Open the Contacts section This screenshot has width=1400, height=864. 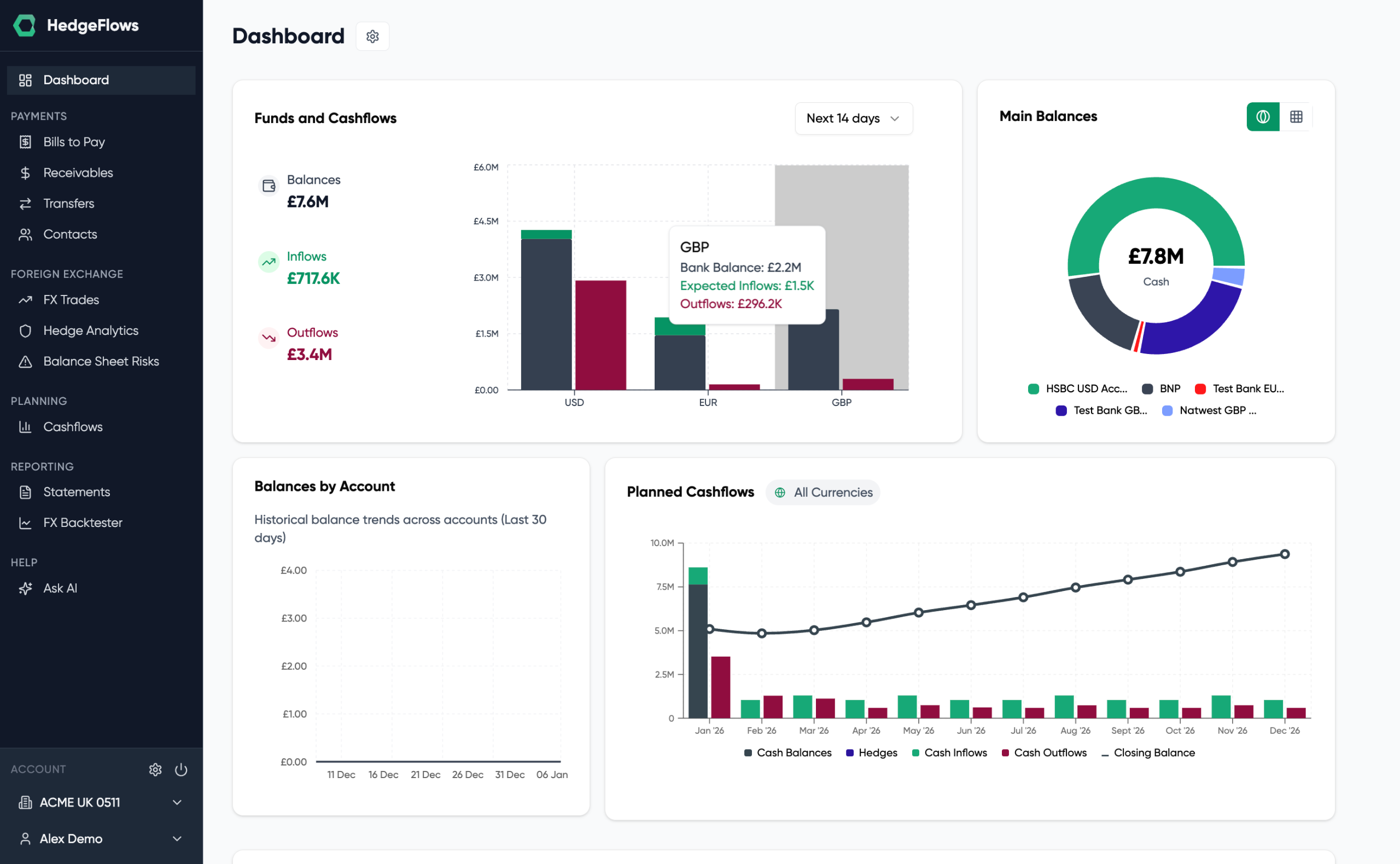coord(69,234)
